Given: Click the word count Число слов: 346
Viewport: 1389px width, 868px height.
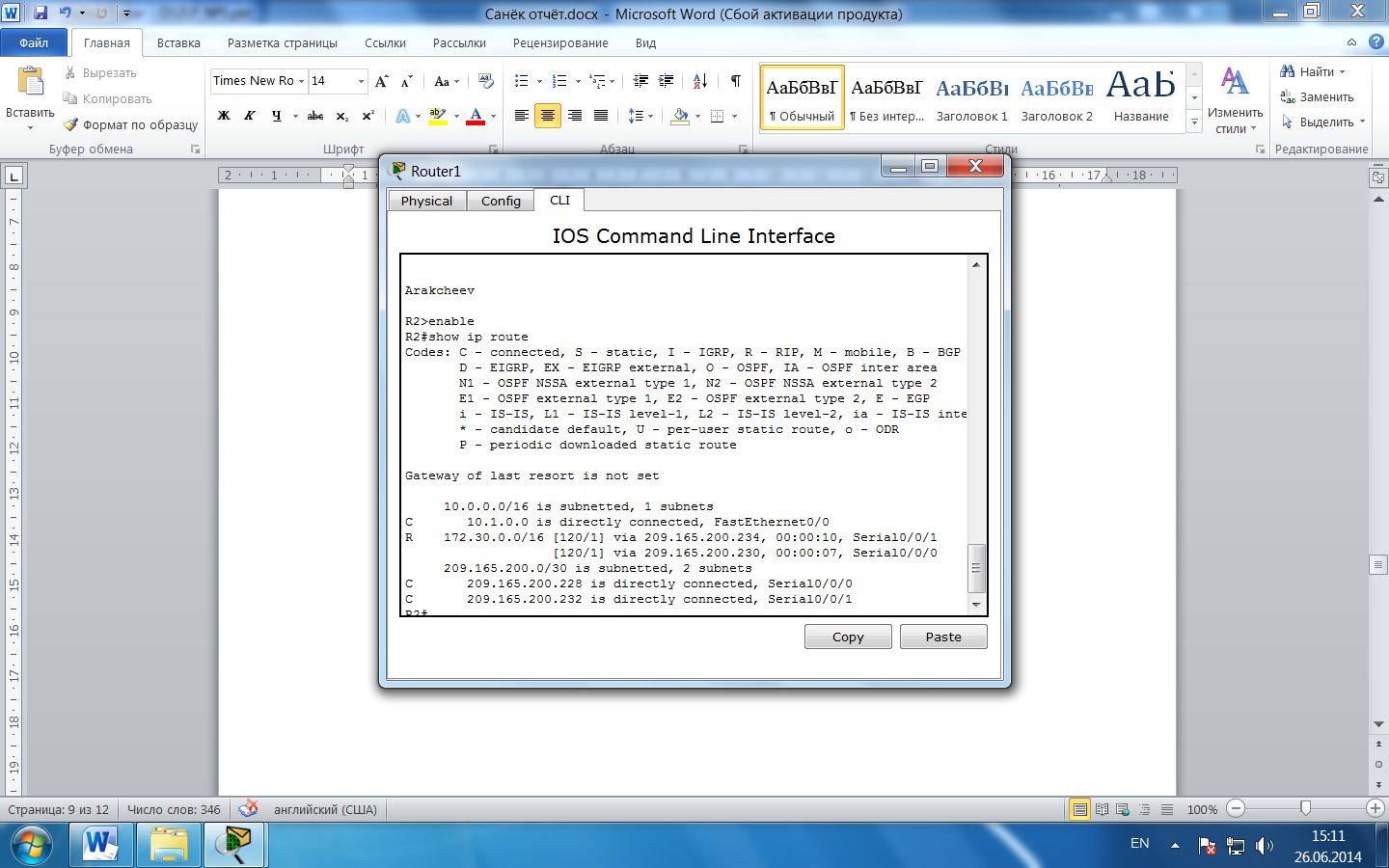Looking at the screenshot, I should (x=174, y=809).
